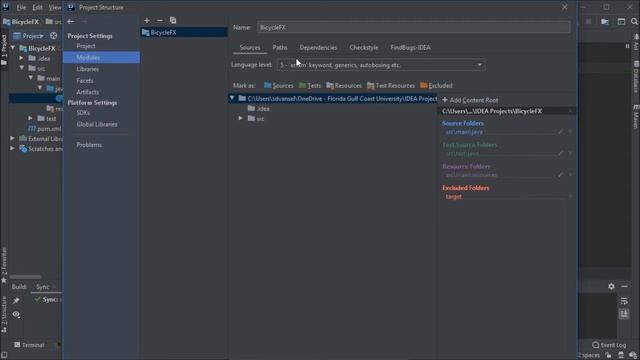640x360 pixels.
Task: Switch to the Paths tab
Action: [x=280, y=47]
